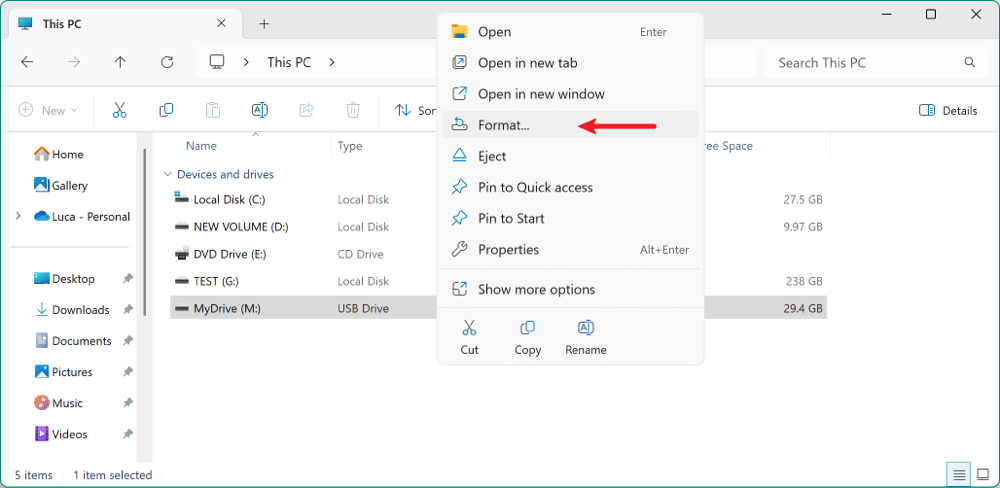
Task: Click chevron before This PC in address bar
Action: click(246, 63)
